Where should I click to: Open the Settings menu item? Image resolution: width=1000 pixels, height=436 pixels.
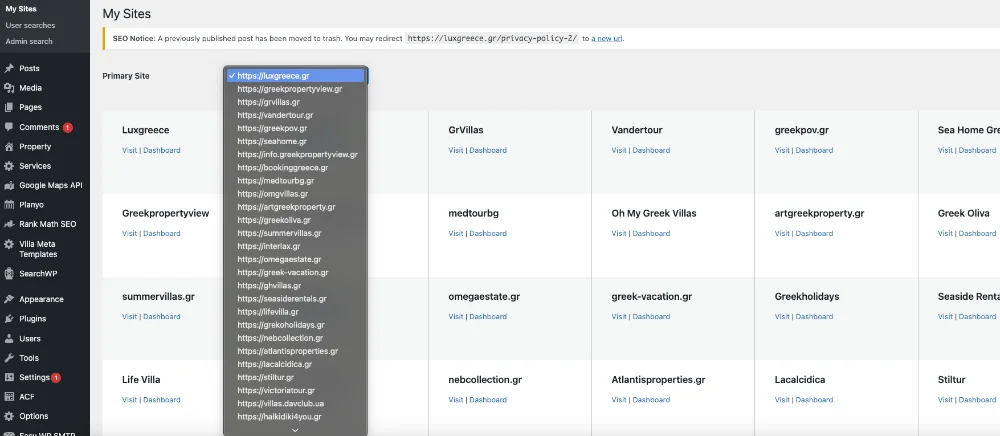[34, 378]
